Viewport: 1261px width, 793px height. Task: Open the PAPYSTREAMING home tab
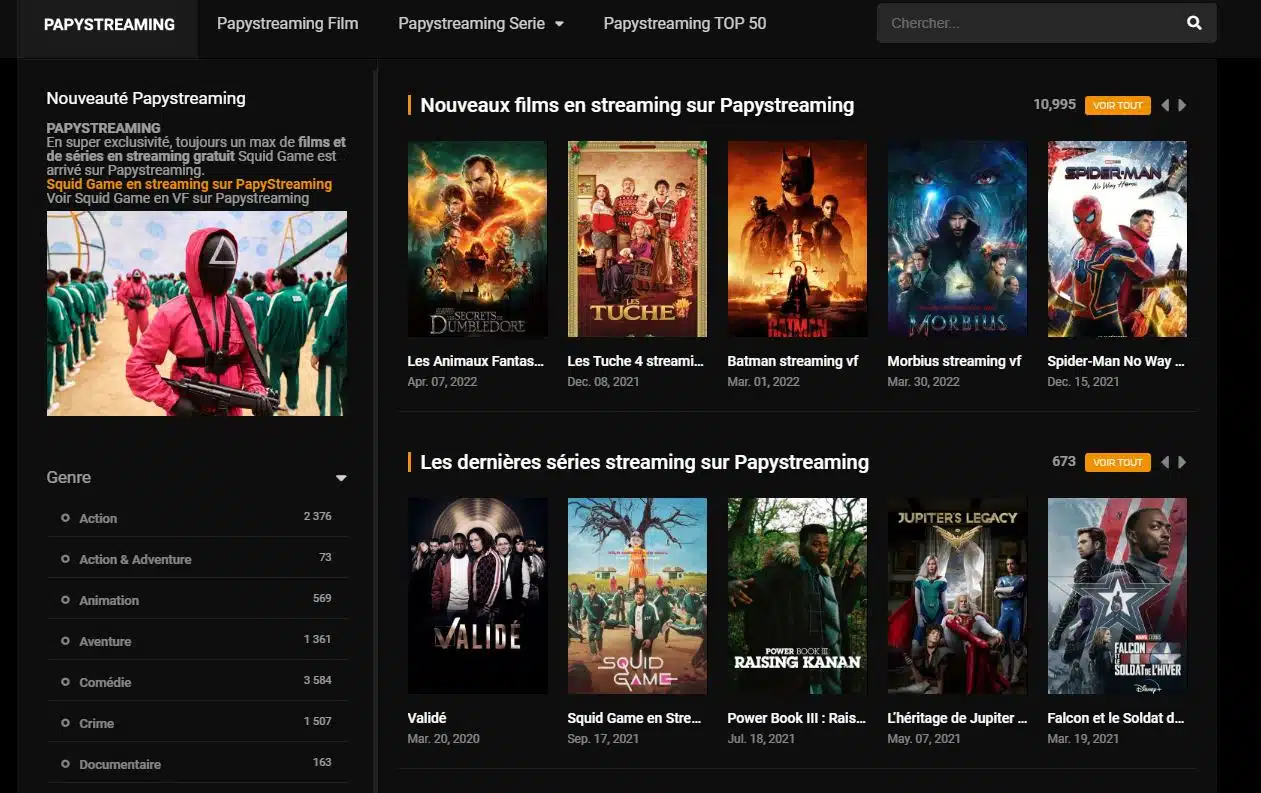[109, 24]
